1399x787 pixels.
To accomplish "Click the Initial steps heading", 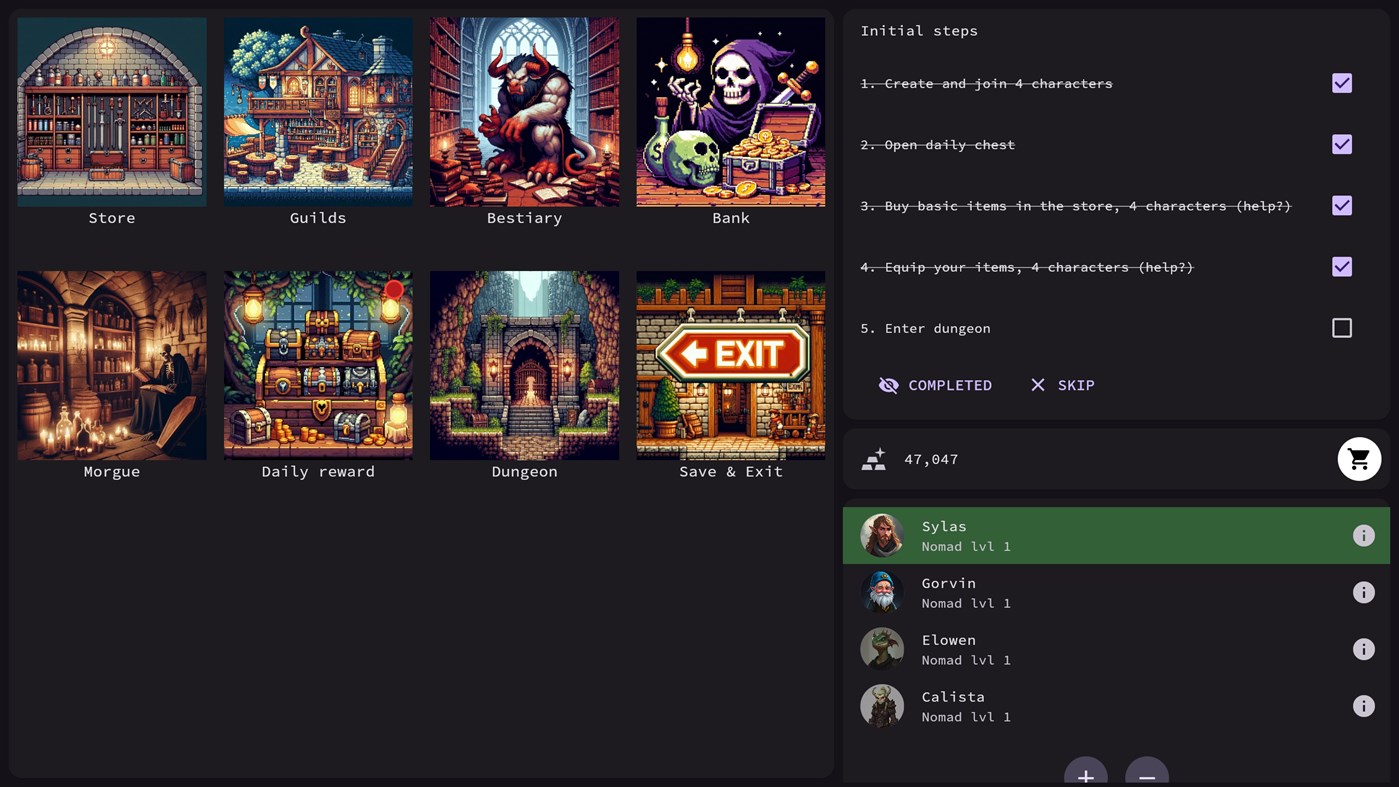I will pos(919,31).
